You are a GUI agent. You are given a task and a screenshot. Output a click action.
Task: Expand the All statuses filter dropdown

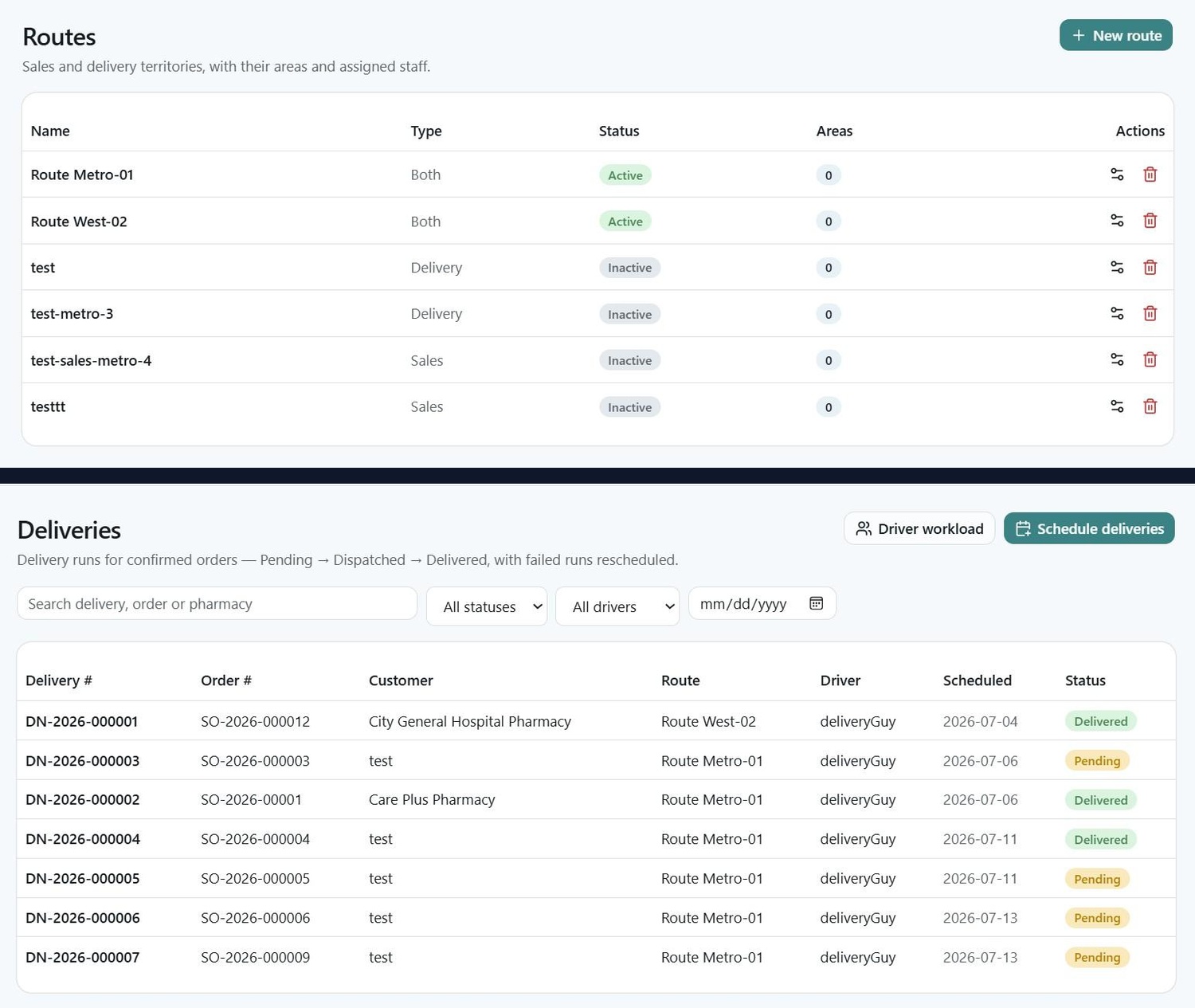(x=487, y=606)
